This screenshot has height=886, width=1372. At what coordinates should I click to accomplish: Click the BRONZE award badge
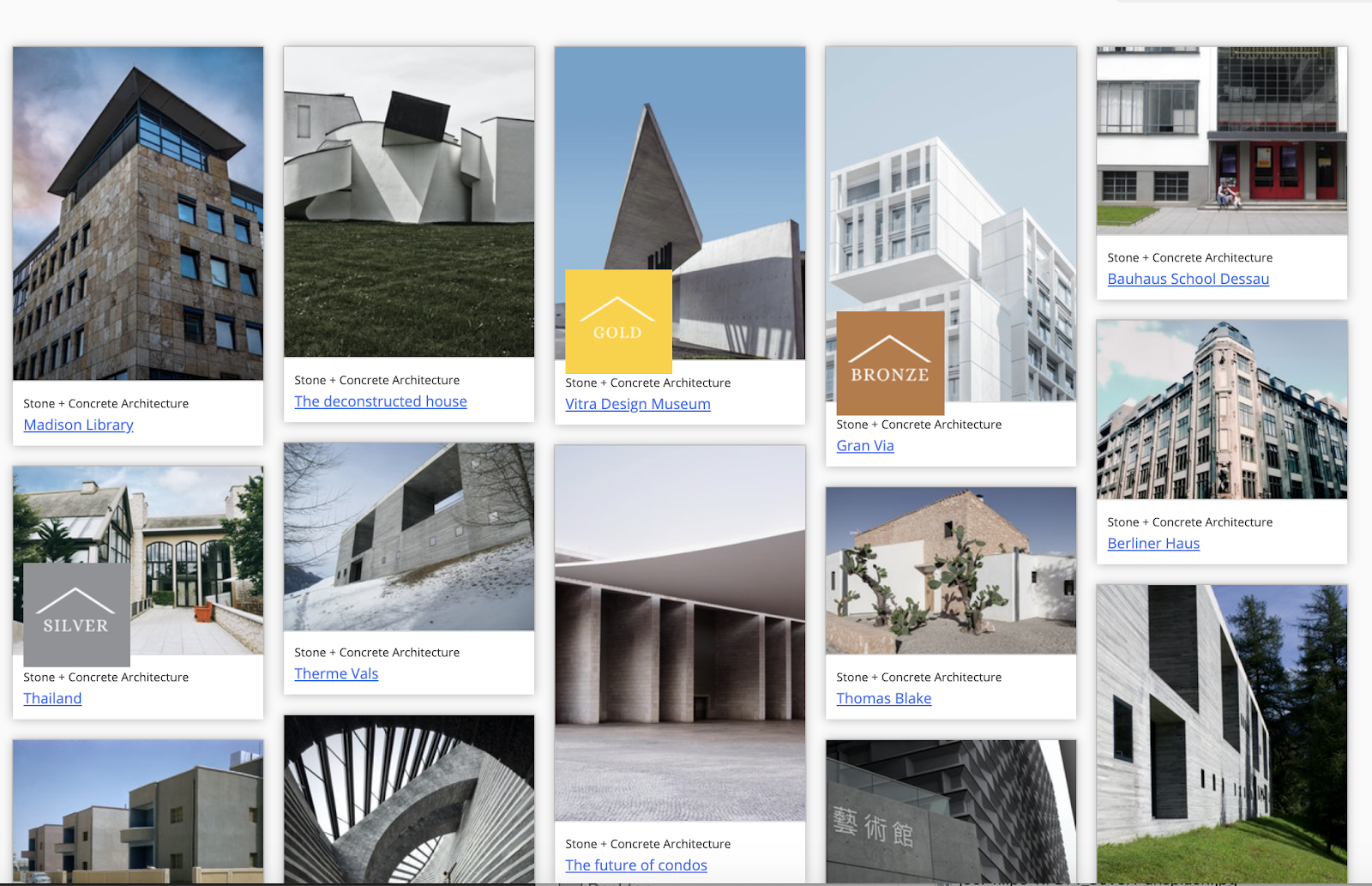click(x=889, y=363)
